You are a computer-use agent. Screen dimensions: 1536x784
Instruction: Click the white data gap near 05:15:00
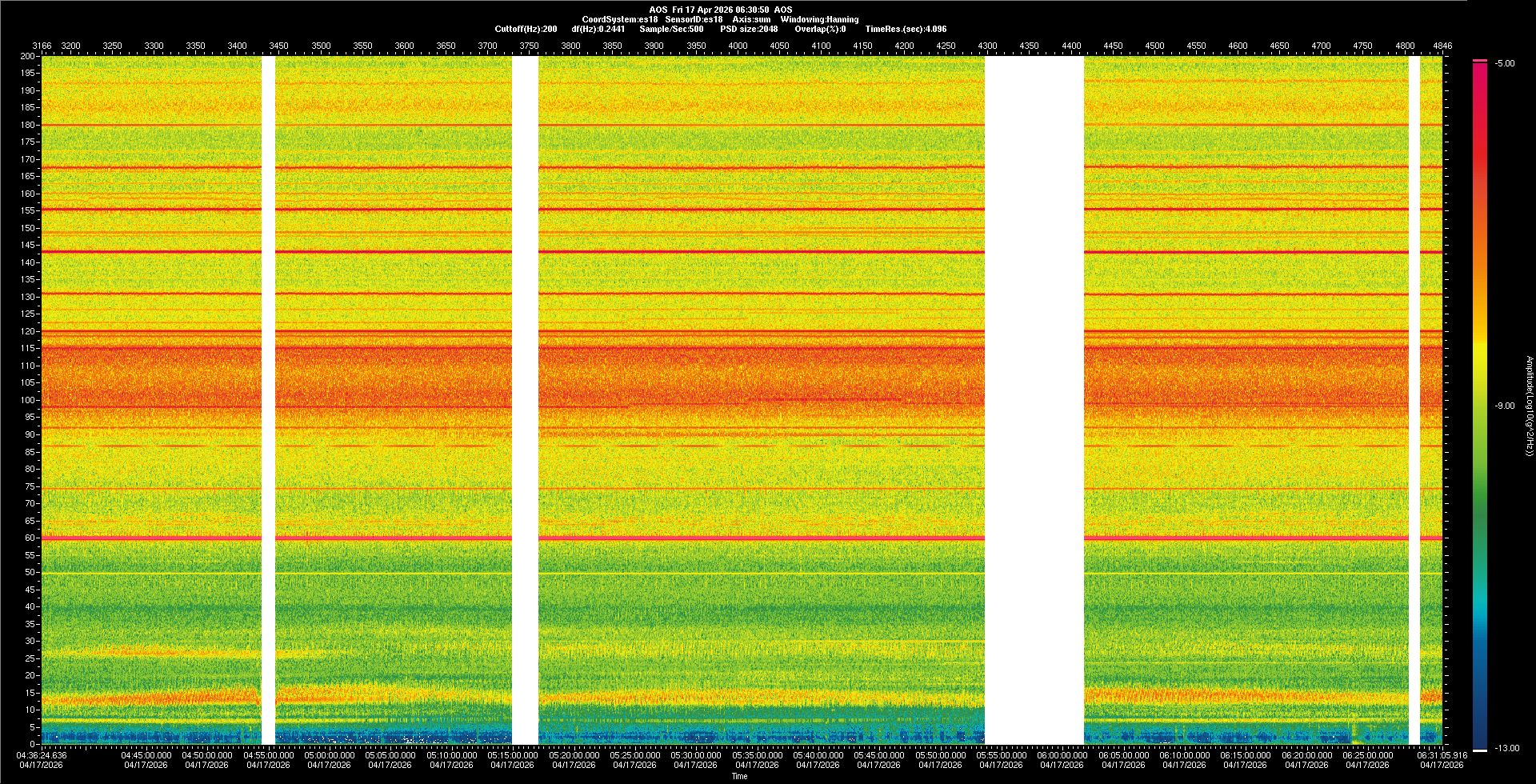click(x=525, y=400)
